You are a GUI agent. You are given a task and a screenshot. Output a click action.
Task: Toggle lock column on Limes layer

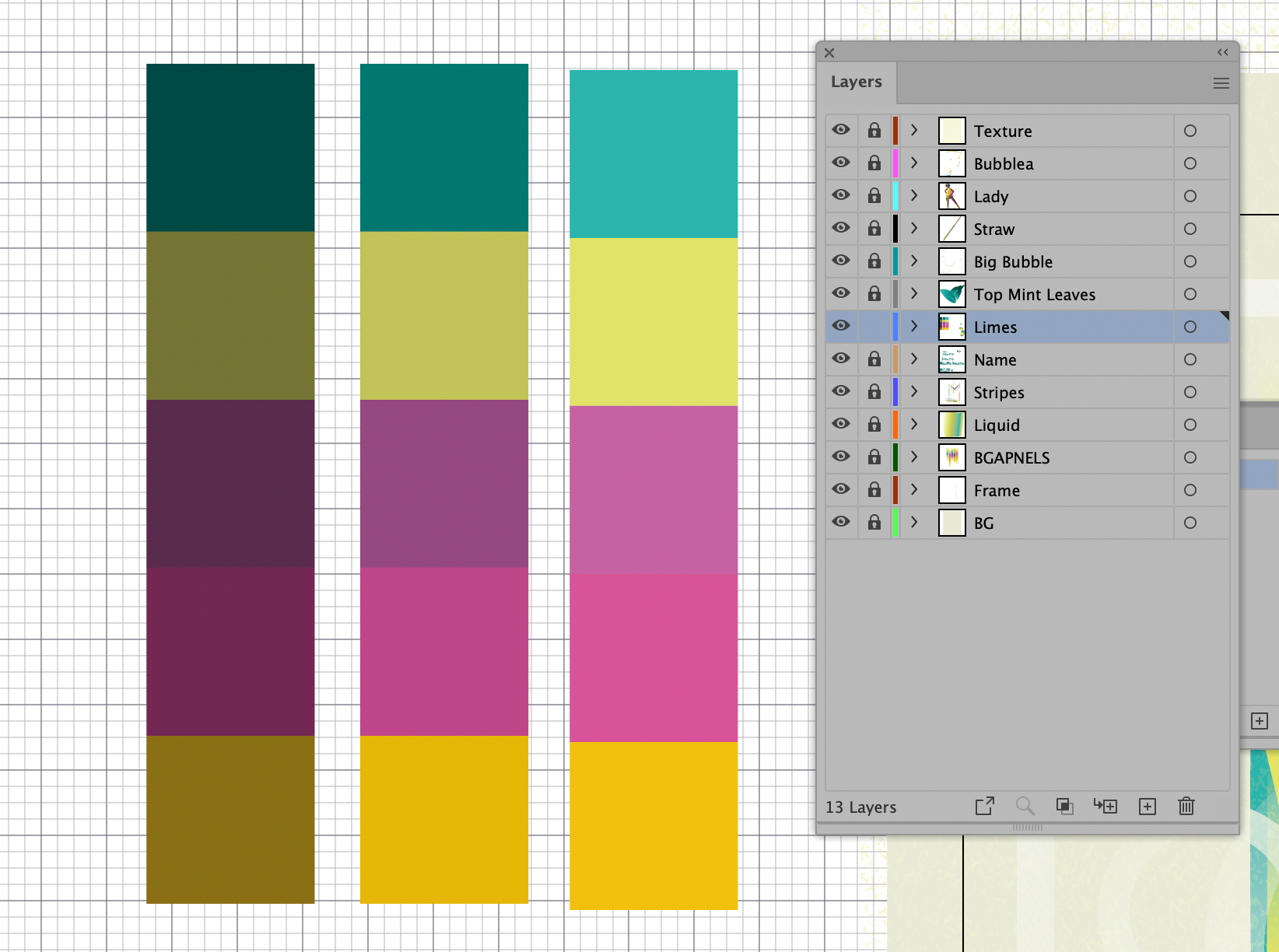point(874,327)
